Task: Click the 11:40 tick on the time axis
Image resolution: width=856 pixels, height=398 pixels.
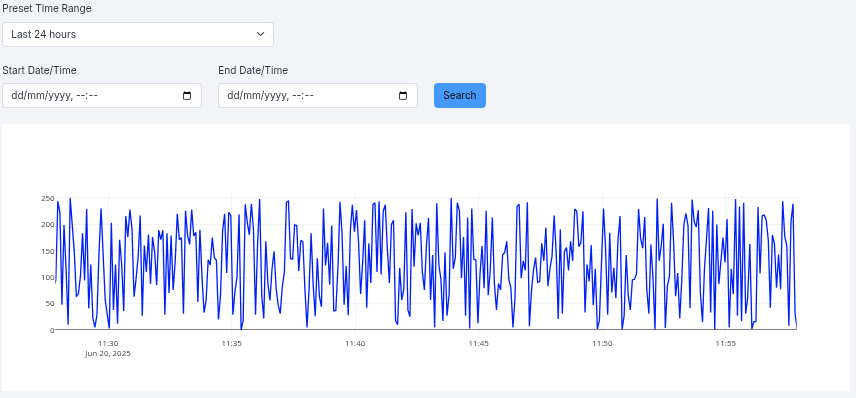Action: pos(355,343)
